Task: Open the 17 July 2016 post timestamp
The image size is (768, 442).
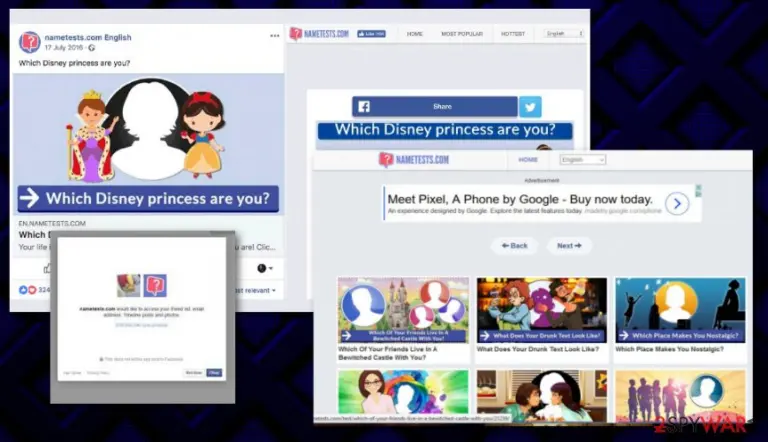Action: (64, 48)
